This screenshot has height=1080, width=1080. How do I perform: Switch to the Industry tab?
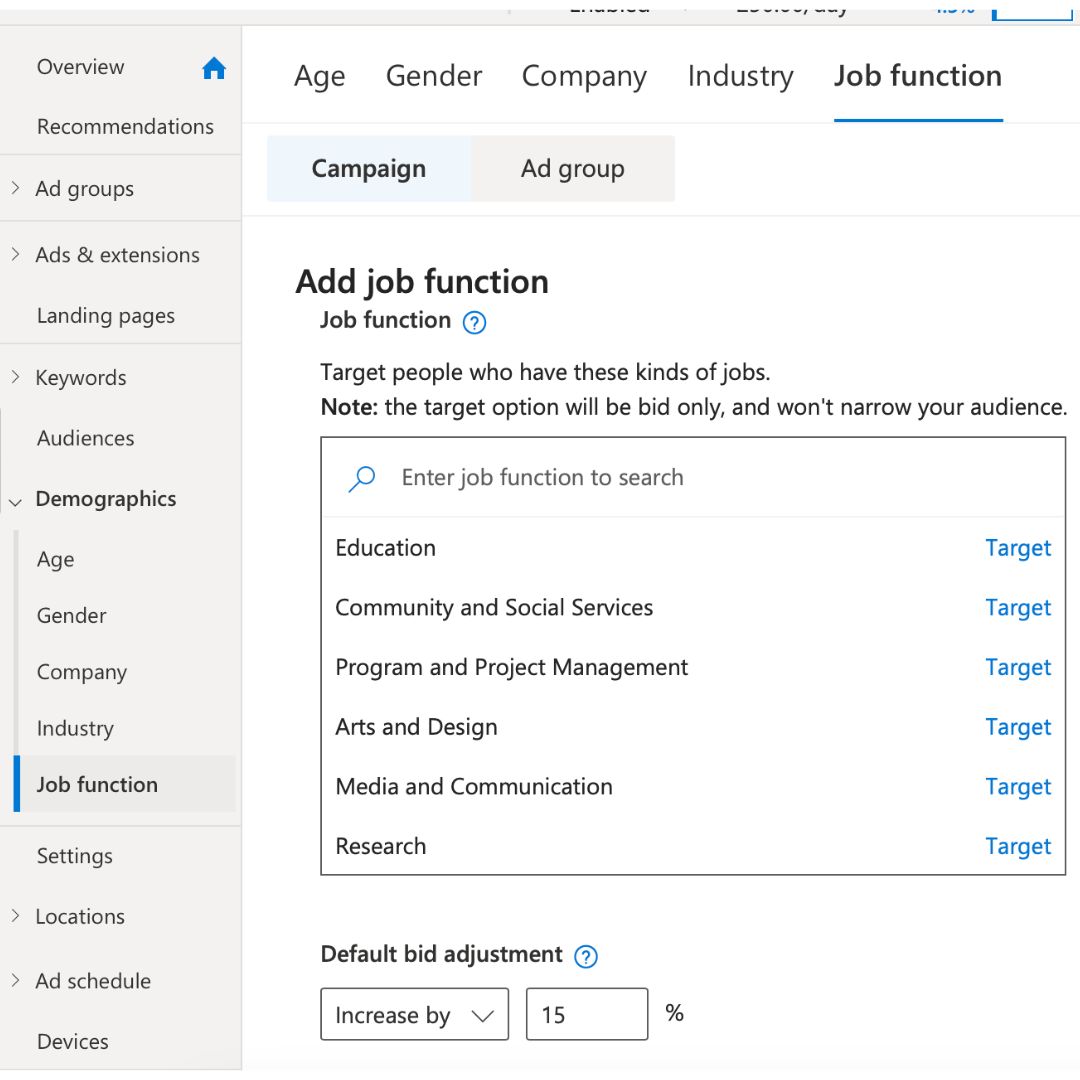(x=740, y=76)
